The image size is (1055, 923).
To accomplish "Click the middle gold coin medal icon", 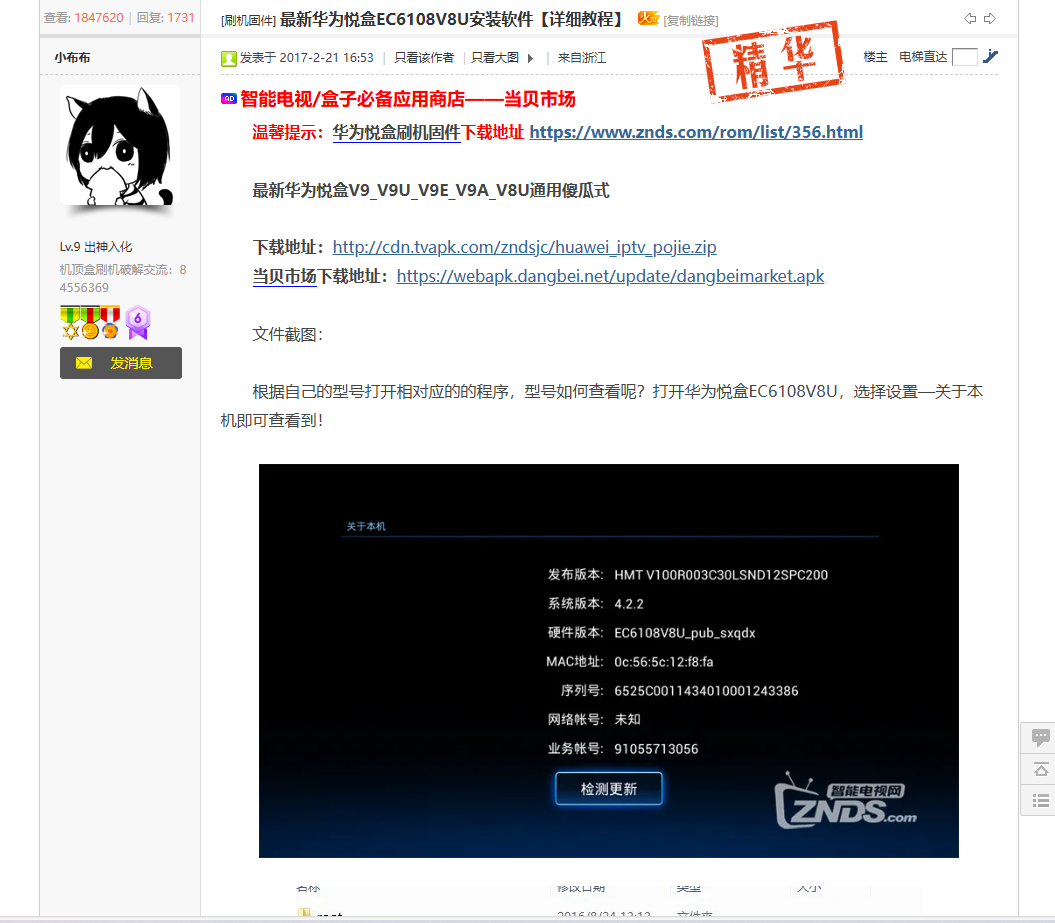I will (x=90, y=323).
